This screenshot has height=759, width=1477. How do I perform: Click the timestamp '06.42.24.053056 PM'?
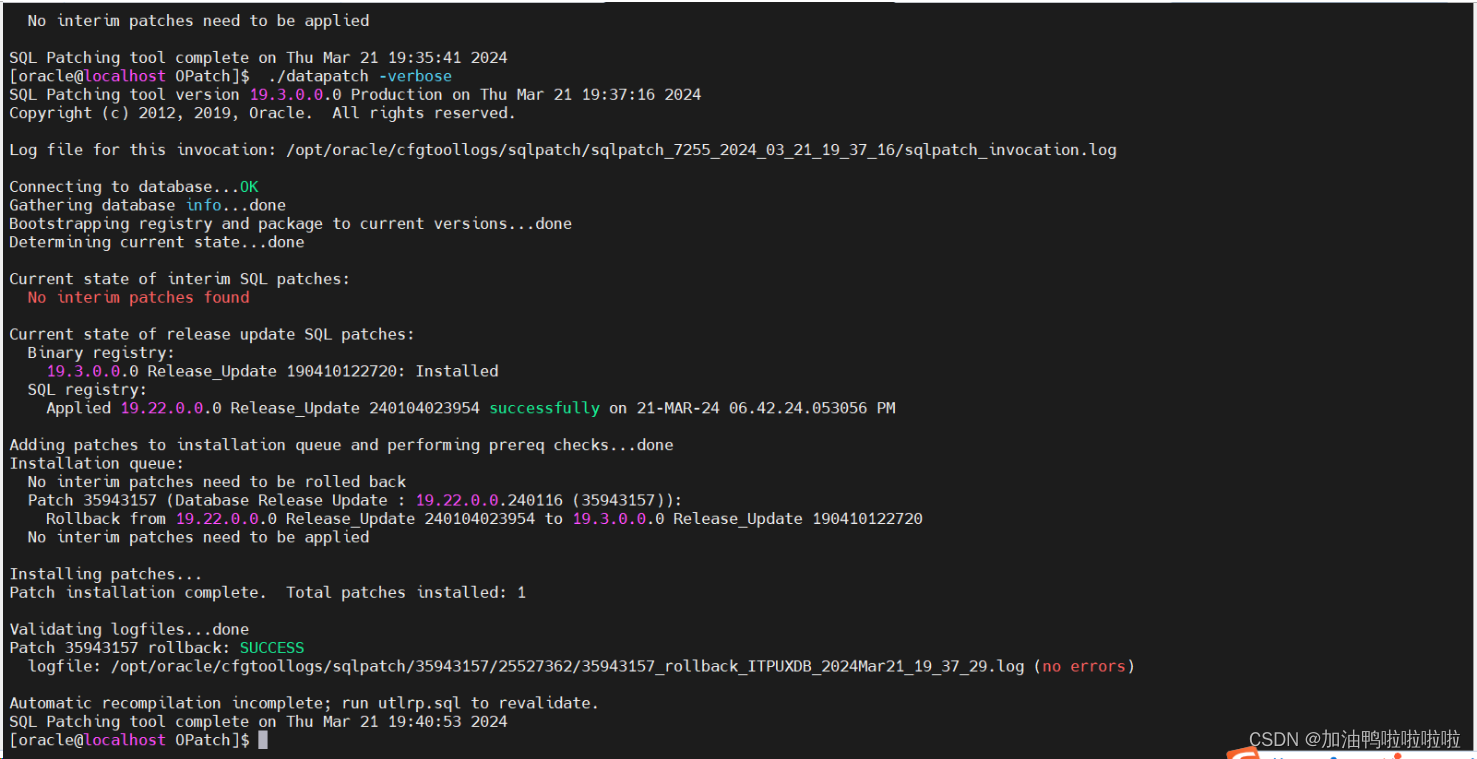[x=812, y=408]
